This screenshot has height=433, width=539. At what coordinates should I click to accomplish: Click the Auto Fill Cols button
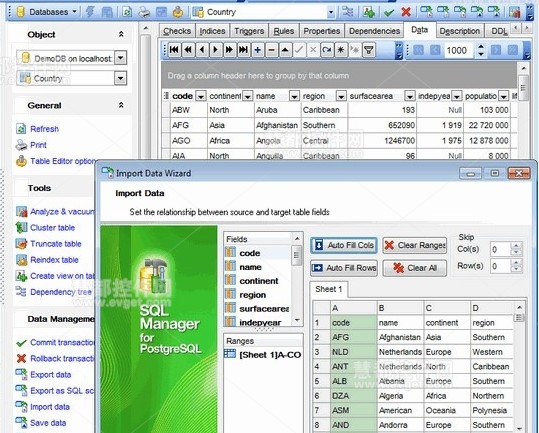[x=344, y=245]
